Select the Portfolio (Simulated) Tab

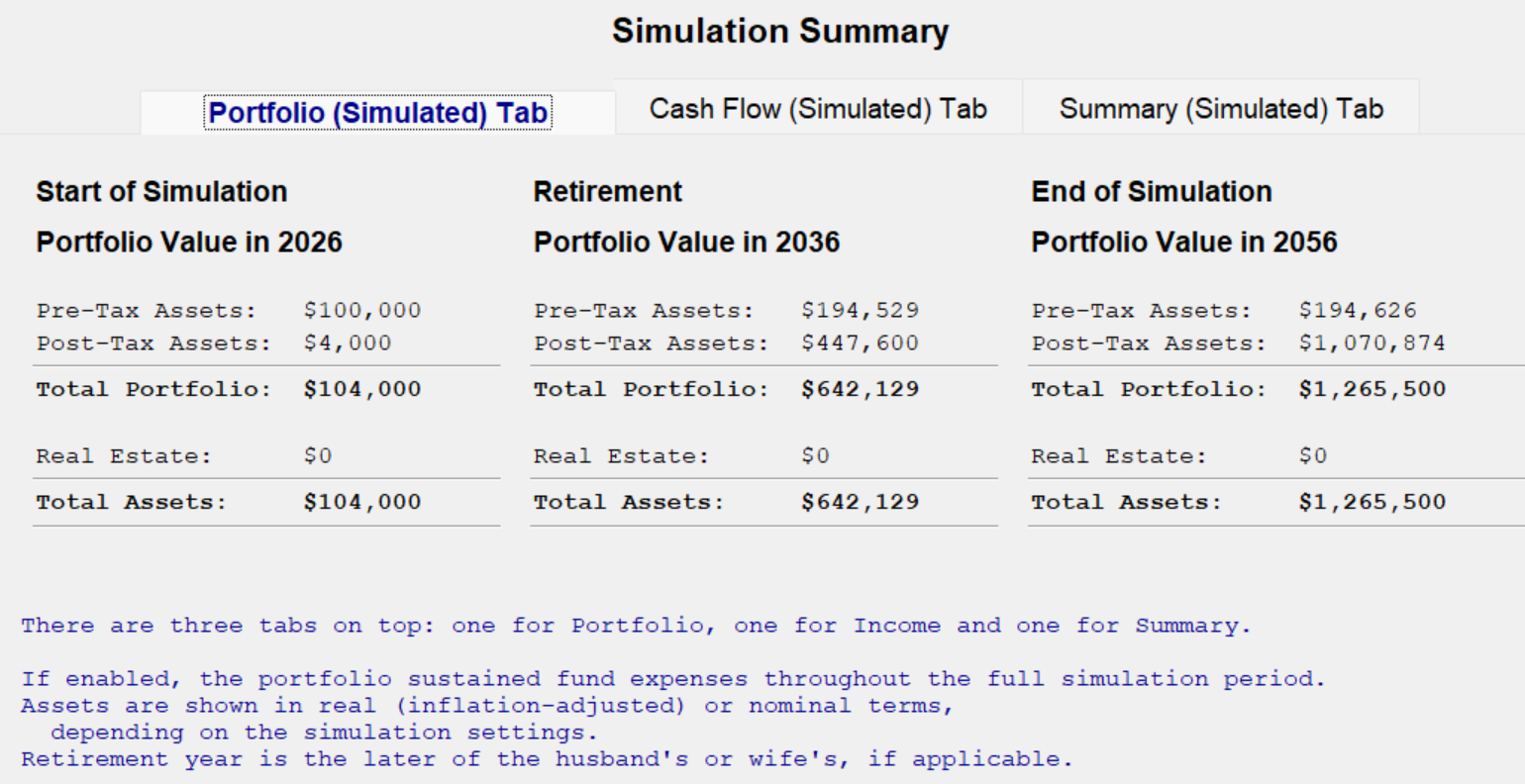pyautogui.click(x=376, y=112)
